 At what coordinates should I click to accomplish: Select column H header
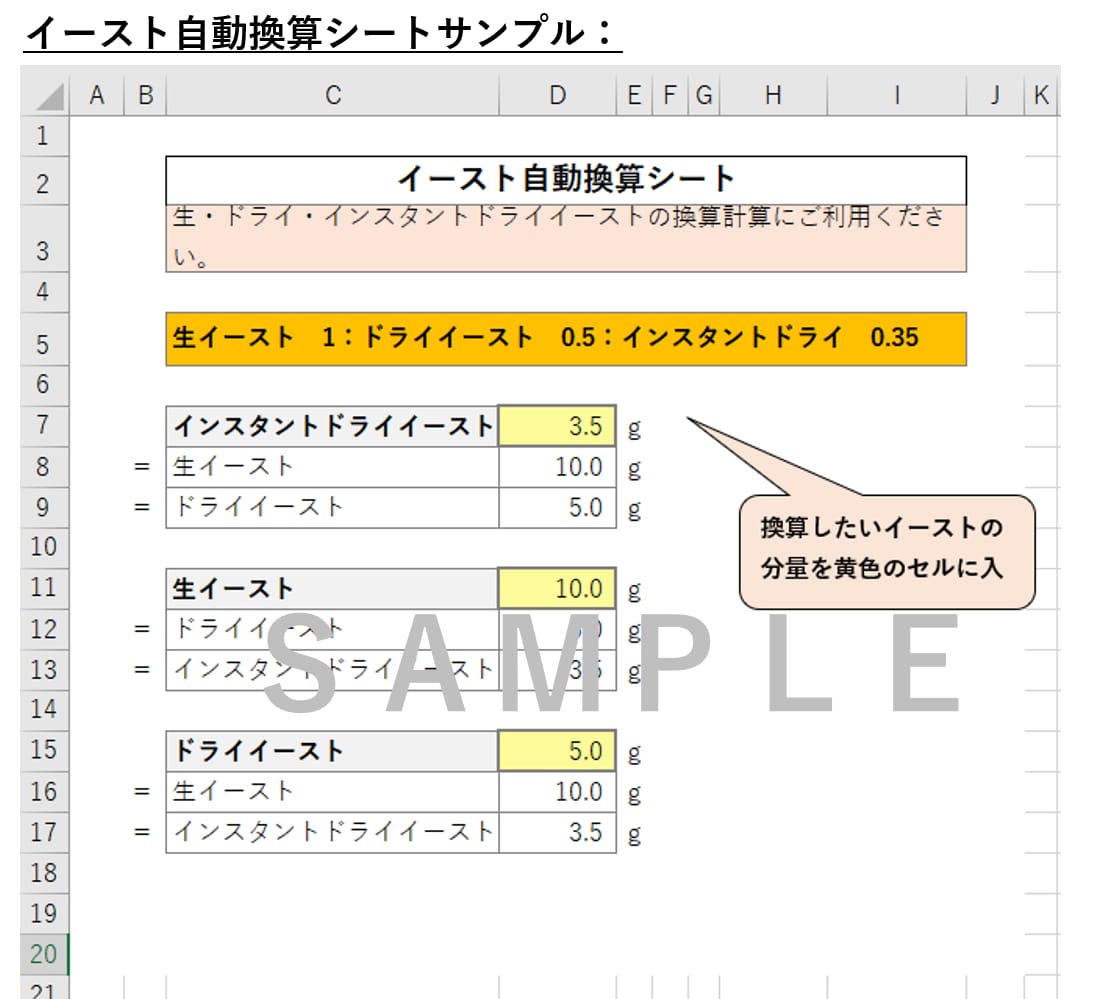(773, 95)
